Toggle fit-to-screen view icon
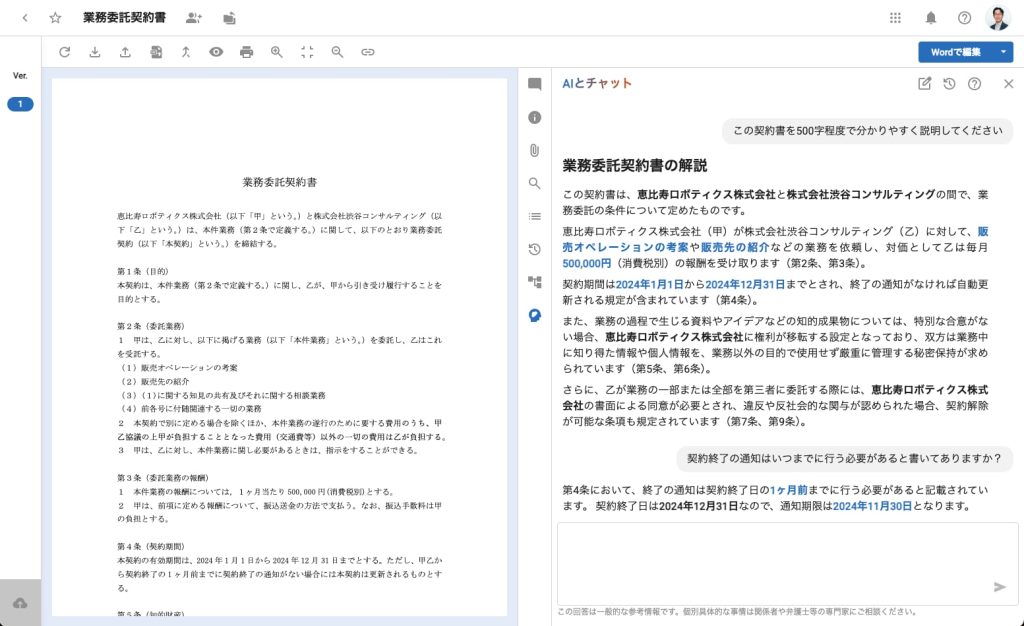This screenshot has width=1024, height=626. coord(307,52)
